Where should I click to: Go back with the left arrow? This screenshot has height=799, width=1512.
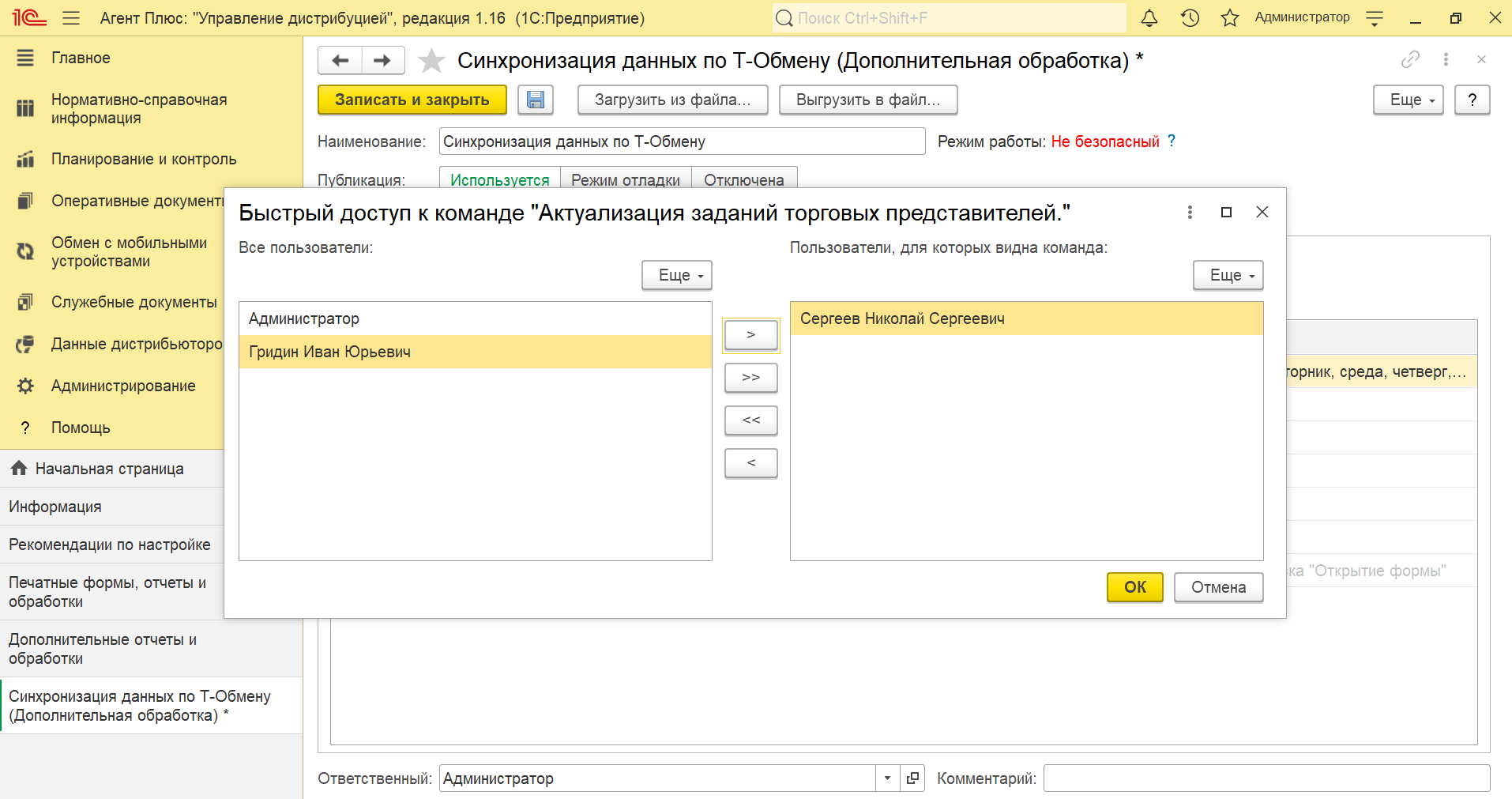(x=340, y=60)
